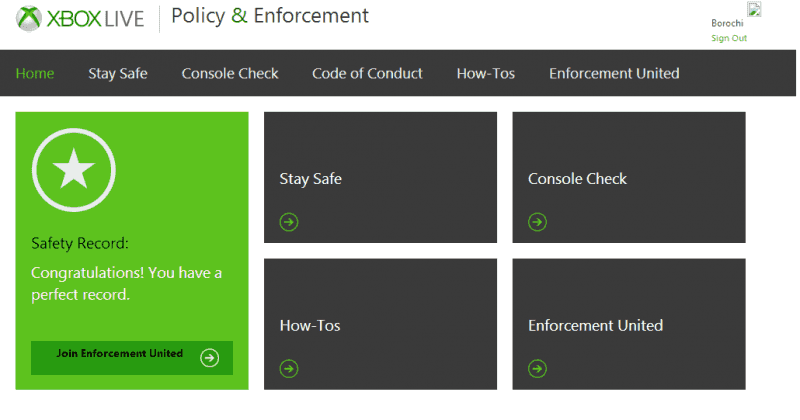This screenshot has width=800, height=420.
Task: Open Enforcement United in navigation bar
Action: [614, 73]
